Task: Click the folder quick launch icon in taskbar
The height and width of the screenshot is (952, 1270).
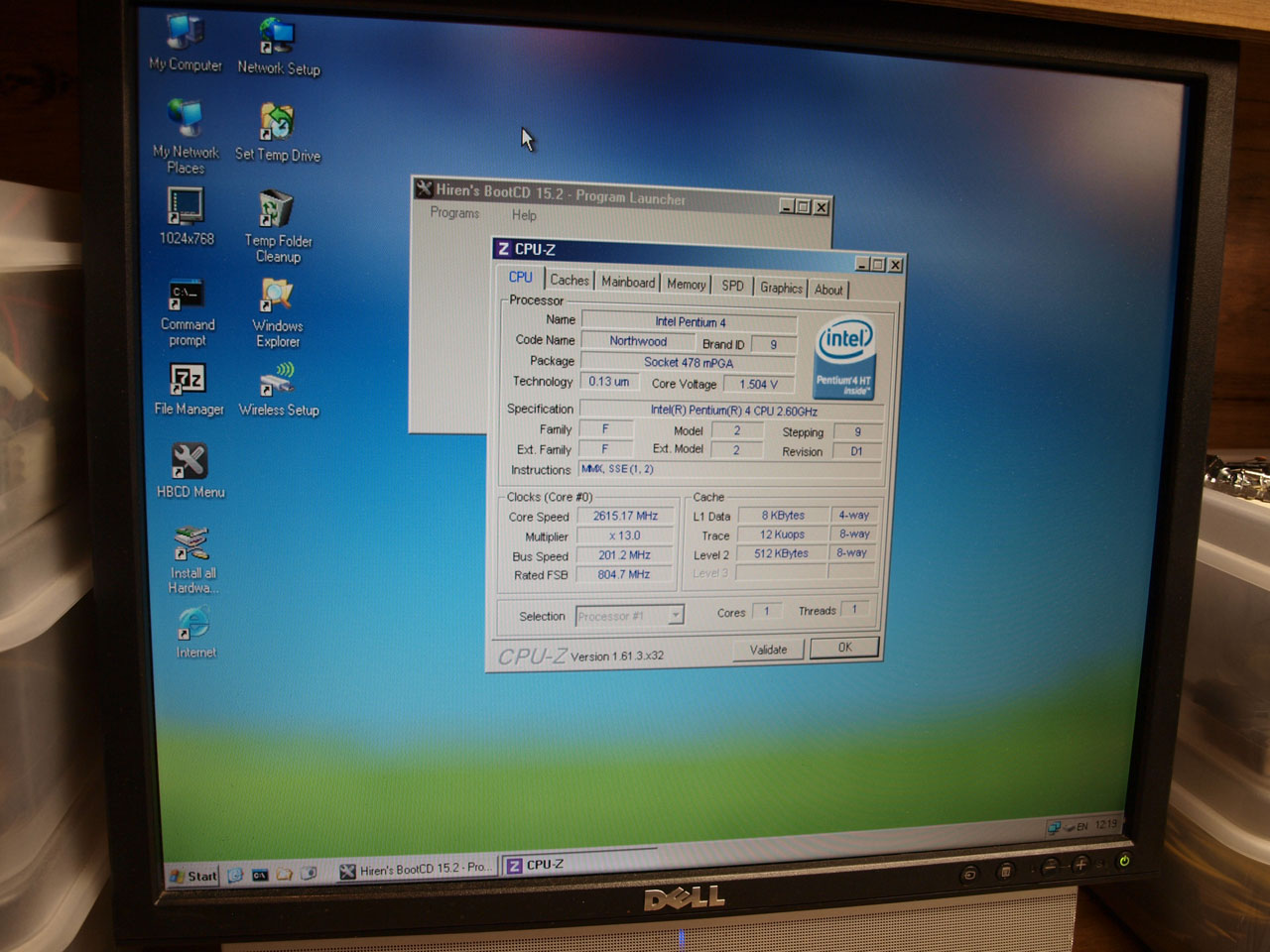Action: (x=285, y=875)
